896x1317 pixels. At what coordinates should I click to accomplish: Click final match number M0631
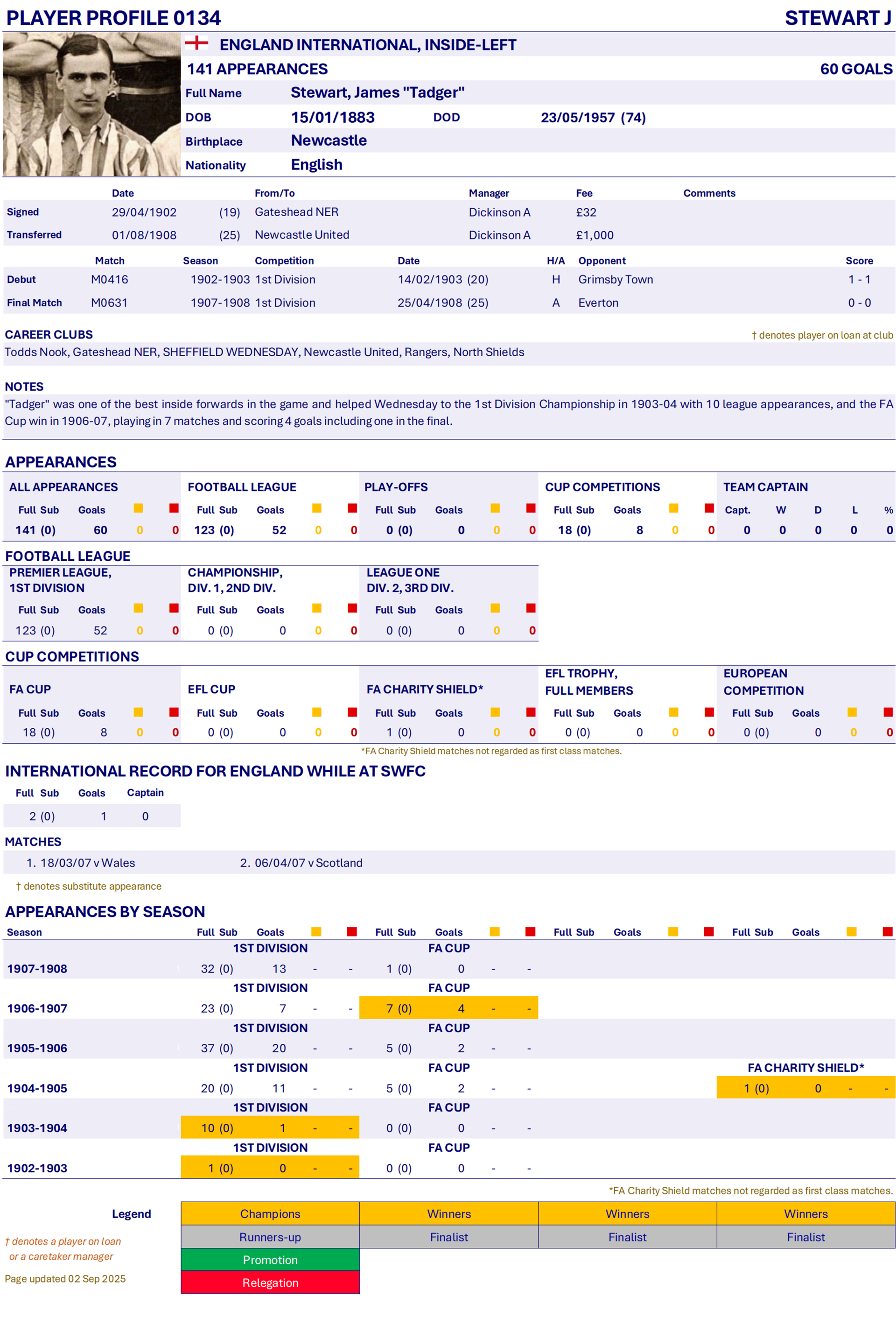[x=109, y=303]
